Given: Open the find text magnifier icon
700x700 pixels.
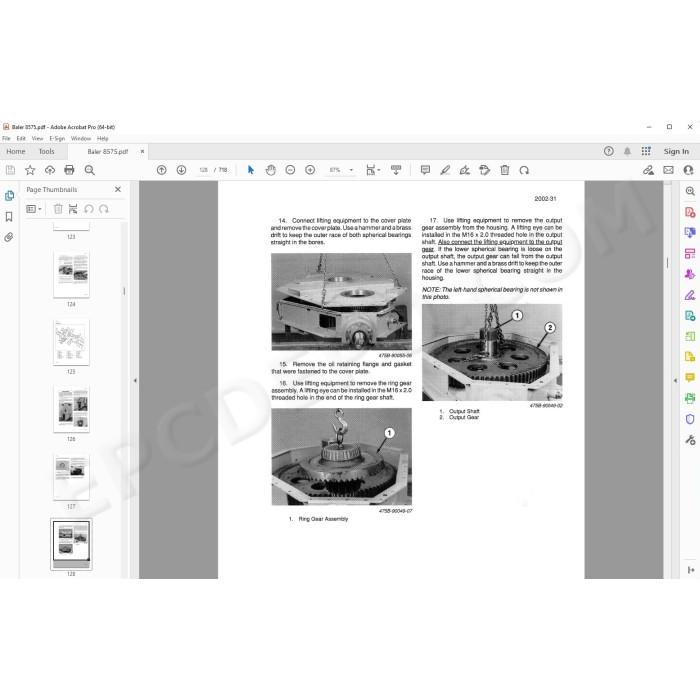Looking at the screenshot, I should [x=89, y=170].
